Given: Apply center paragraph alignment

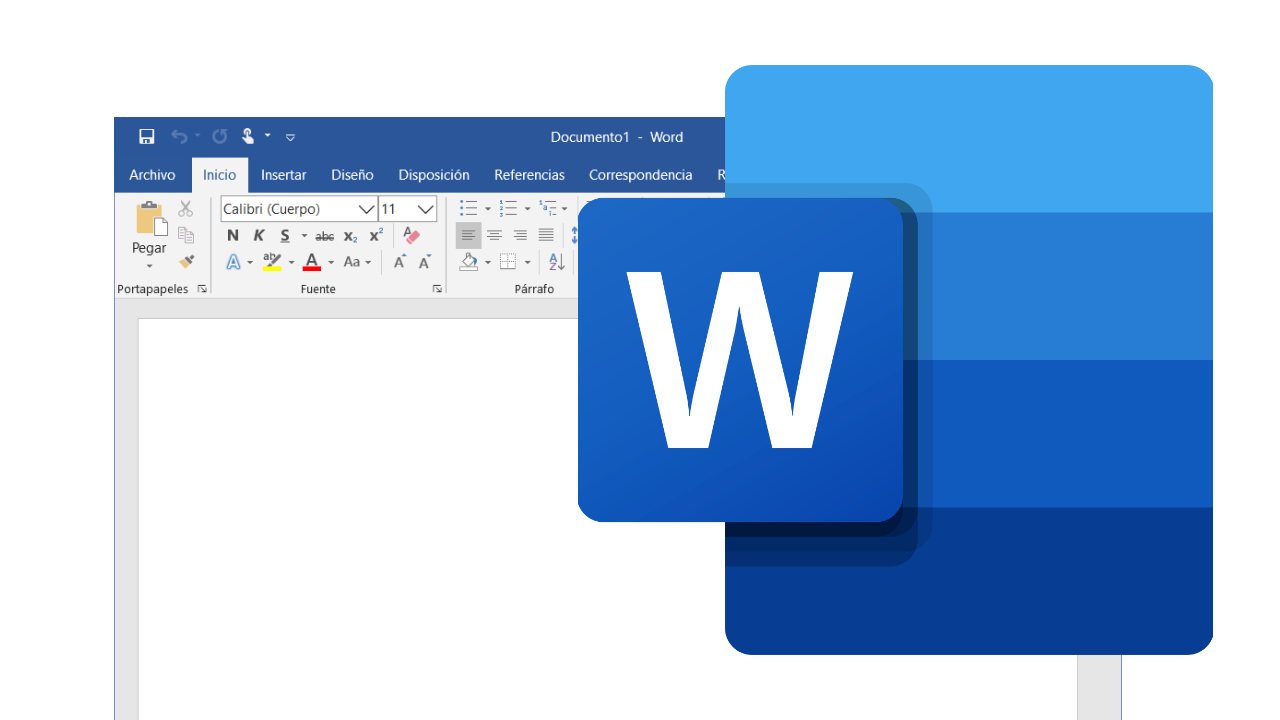Looking at the screenshot, I should coord(494,235).
